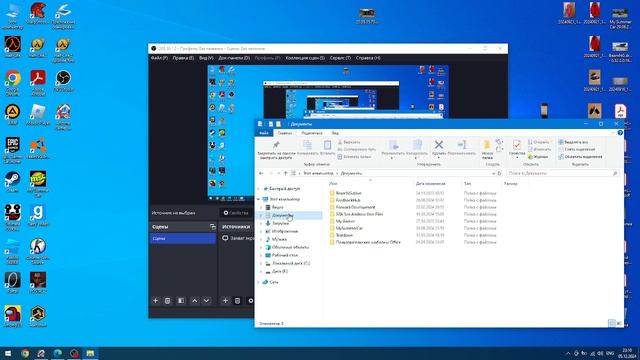Select the OBS Studio desktop shortcut
640x360 pixels.
coord(63,81)
